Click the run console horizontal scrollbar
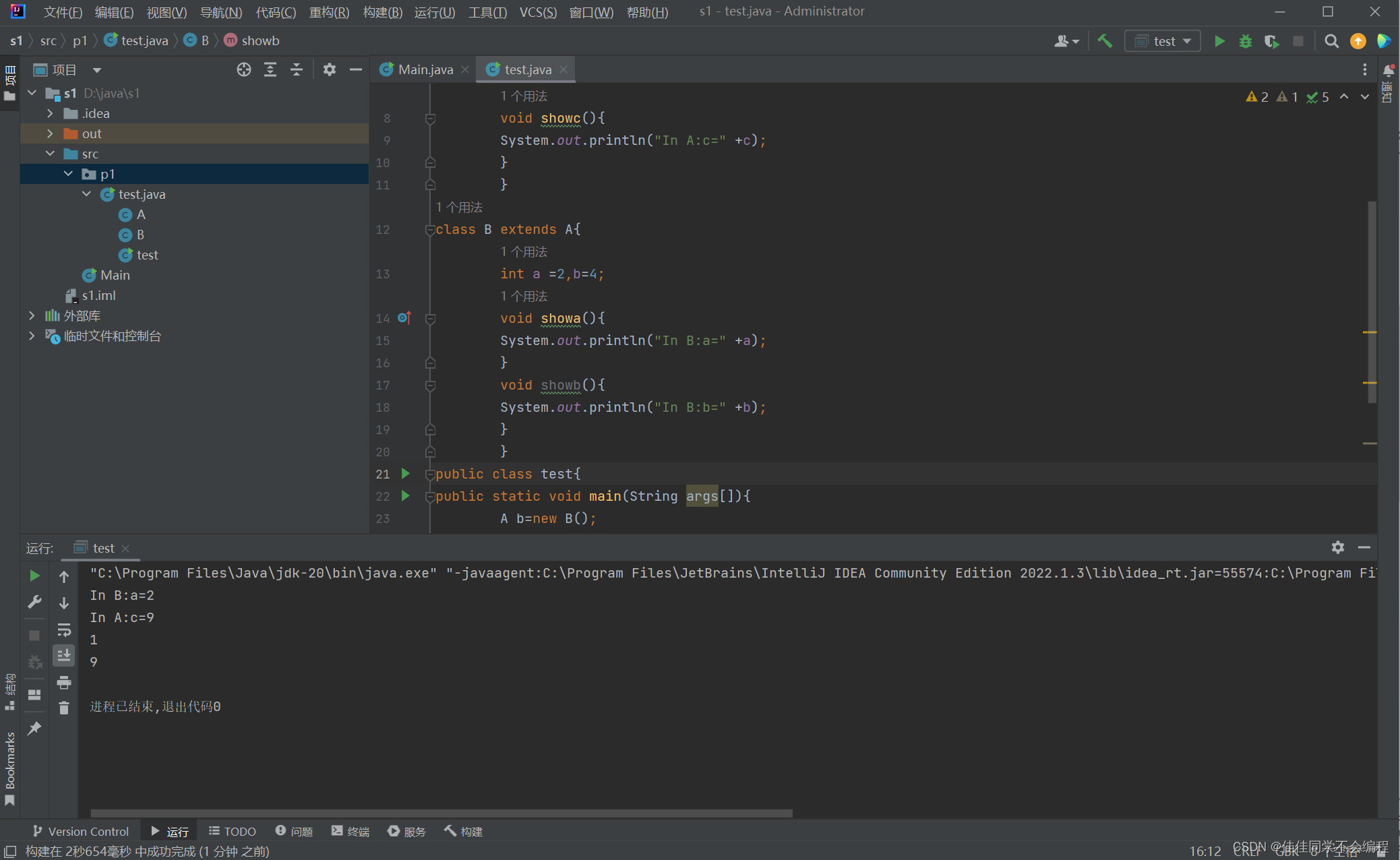 [x=442, y=813]
